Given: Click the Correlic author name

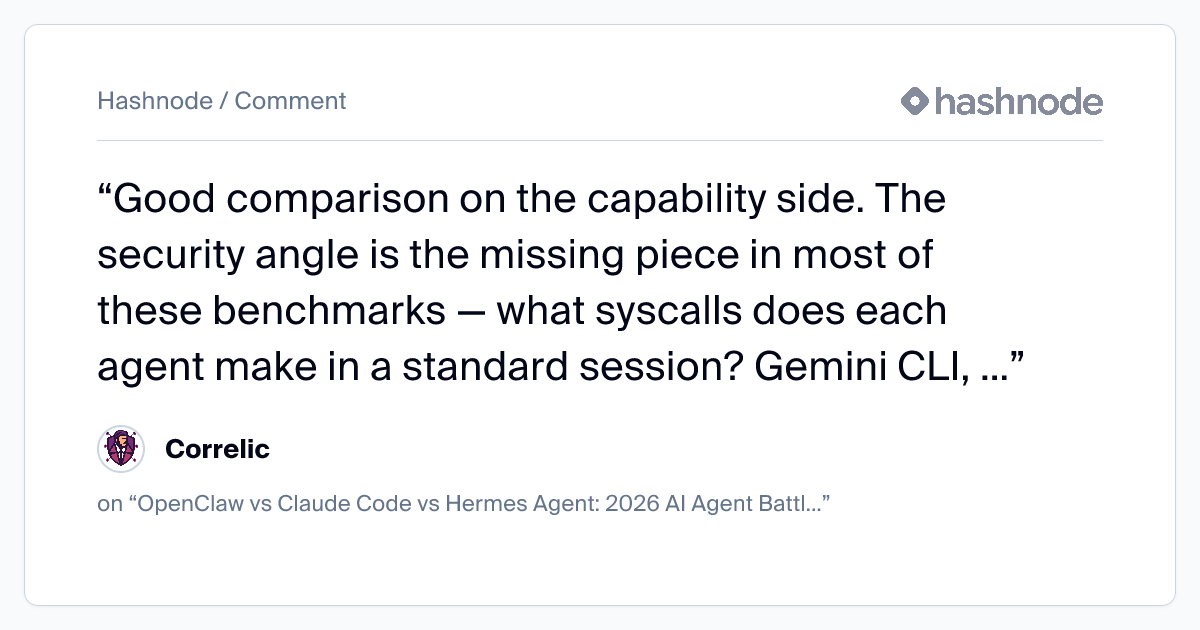Looking at the screenshot, I should [217, 449].
